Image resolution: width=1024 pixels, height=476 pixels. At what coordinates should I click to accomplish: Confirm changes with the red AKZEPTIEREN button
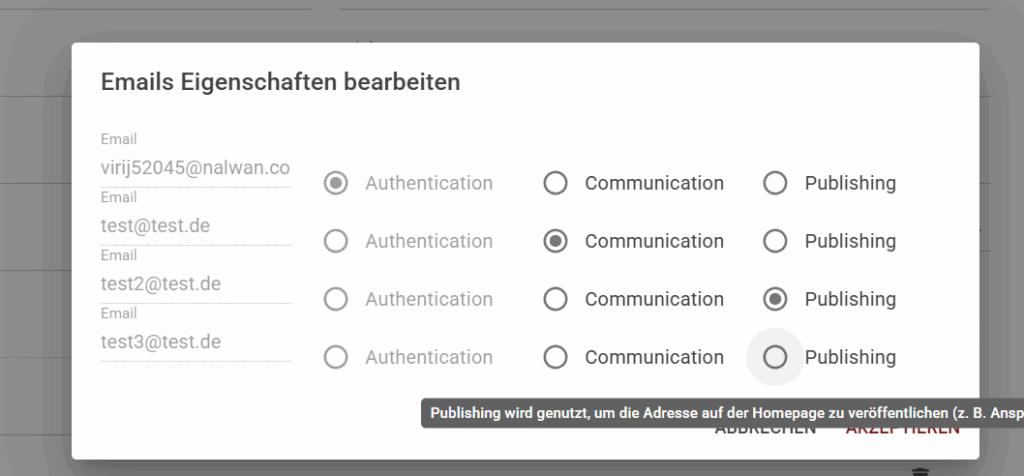(903, 430)
